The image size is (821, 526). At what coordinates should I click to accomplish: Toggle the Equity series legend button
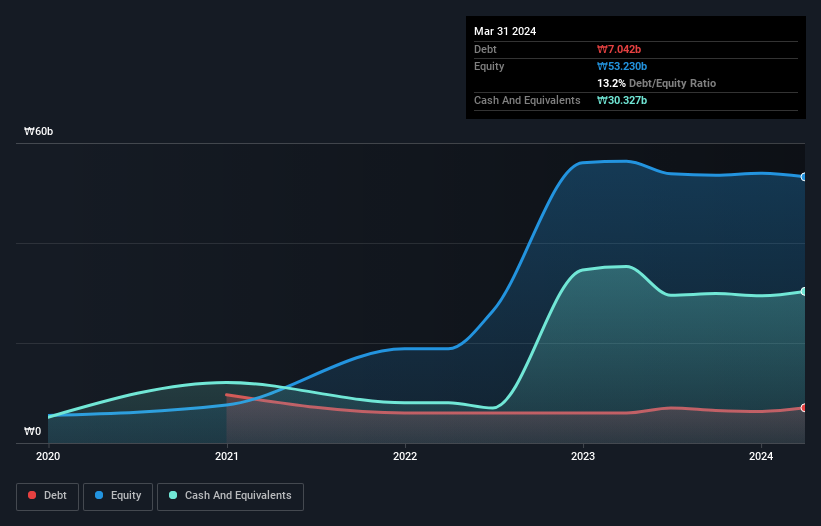pos(118,496)
